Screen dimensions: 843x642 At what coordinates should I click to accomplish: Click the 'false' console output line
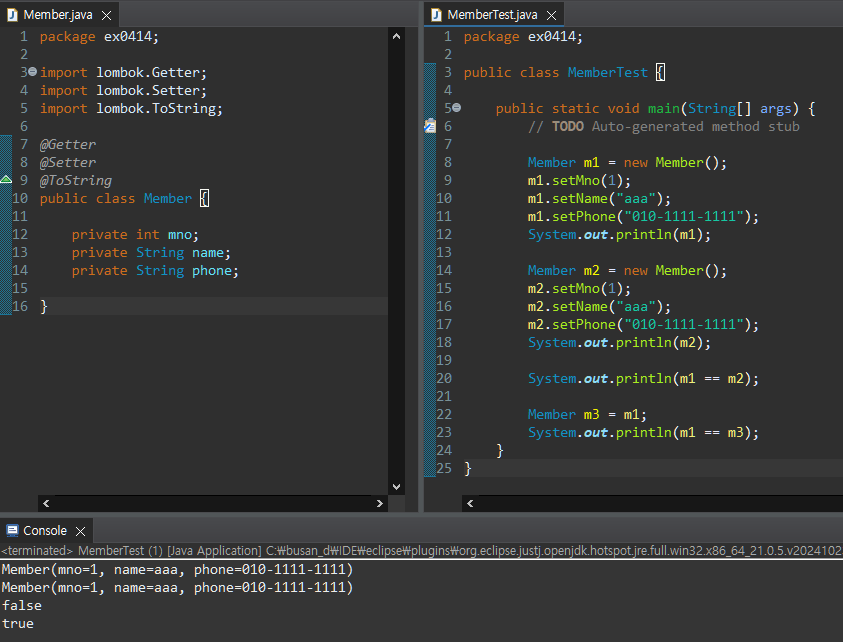coord(22,605)
